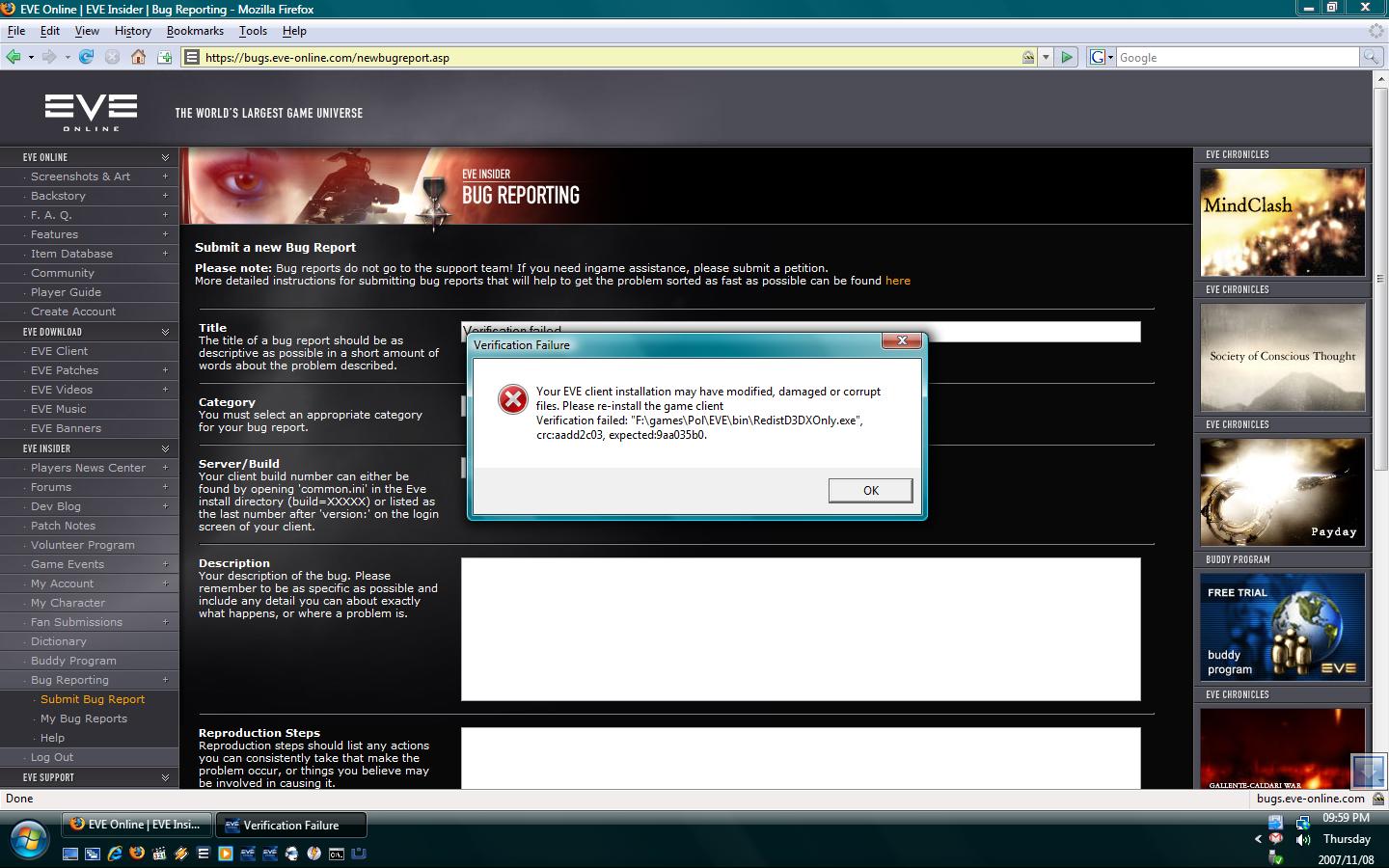Go back with the green Back arrow
This screenshot has height=868, width=1389.
[x=14, y=57]
